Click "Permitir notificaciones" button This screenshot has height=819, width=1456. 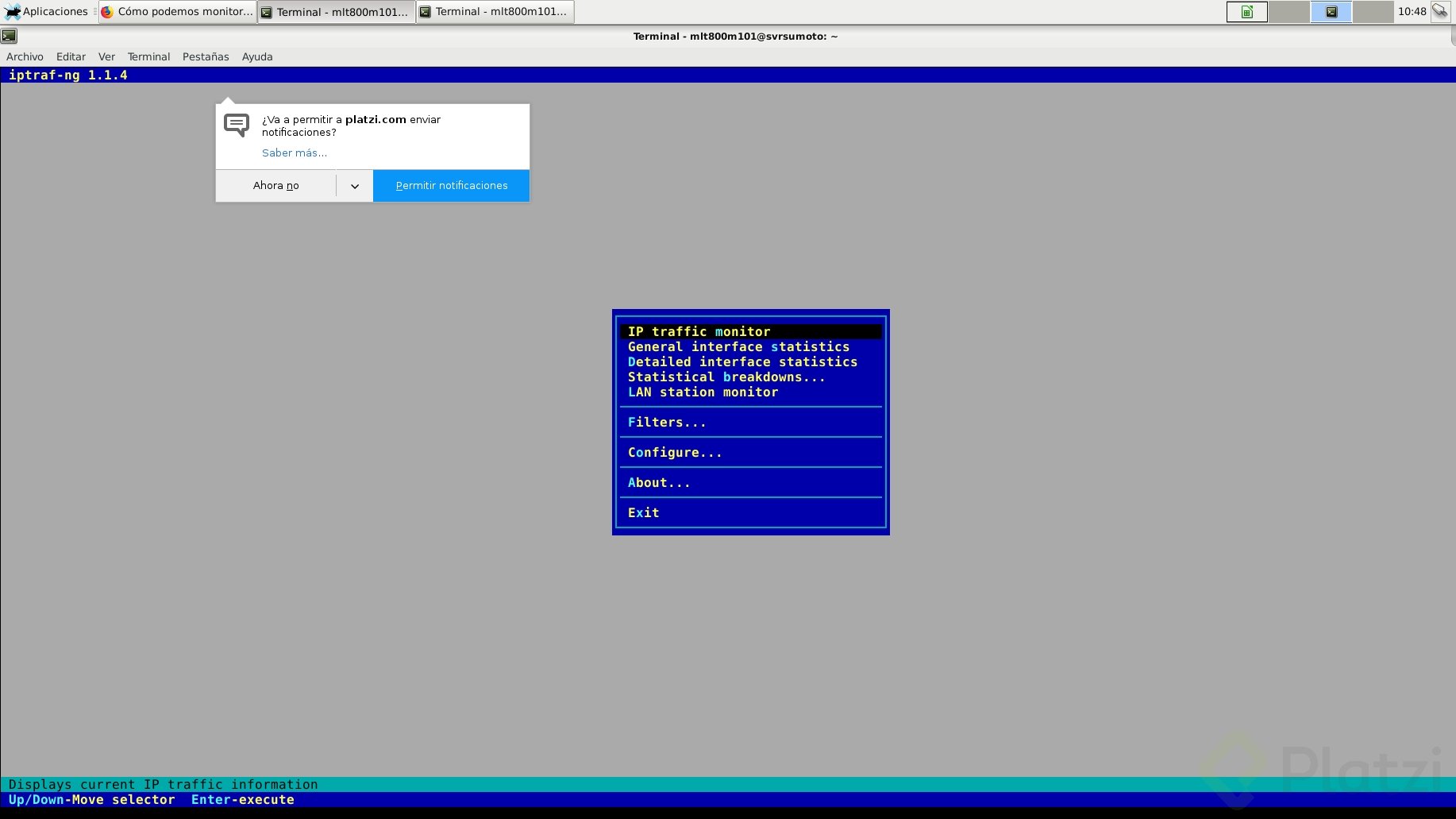click(x=451, y=186)
